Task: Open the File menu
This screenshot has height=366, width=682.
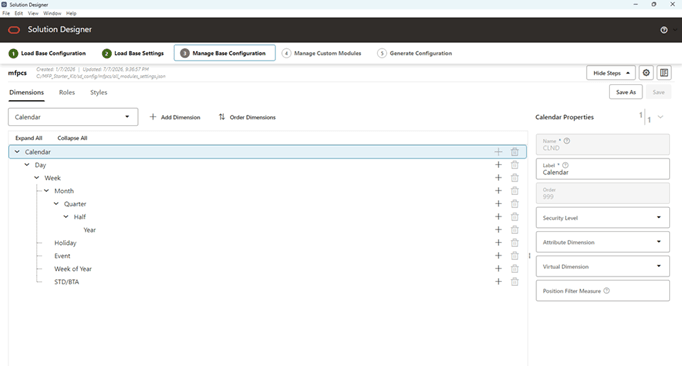Action: [6, 13]
